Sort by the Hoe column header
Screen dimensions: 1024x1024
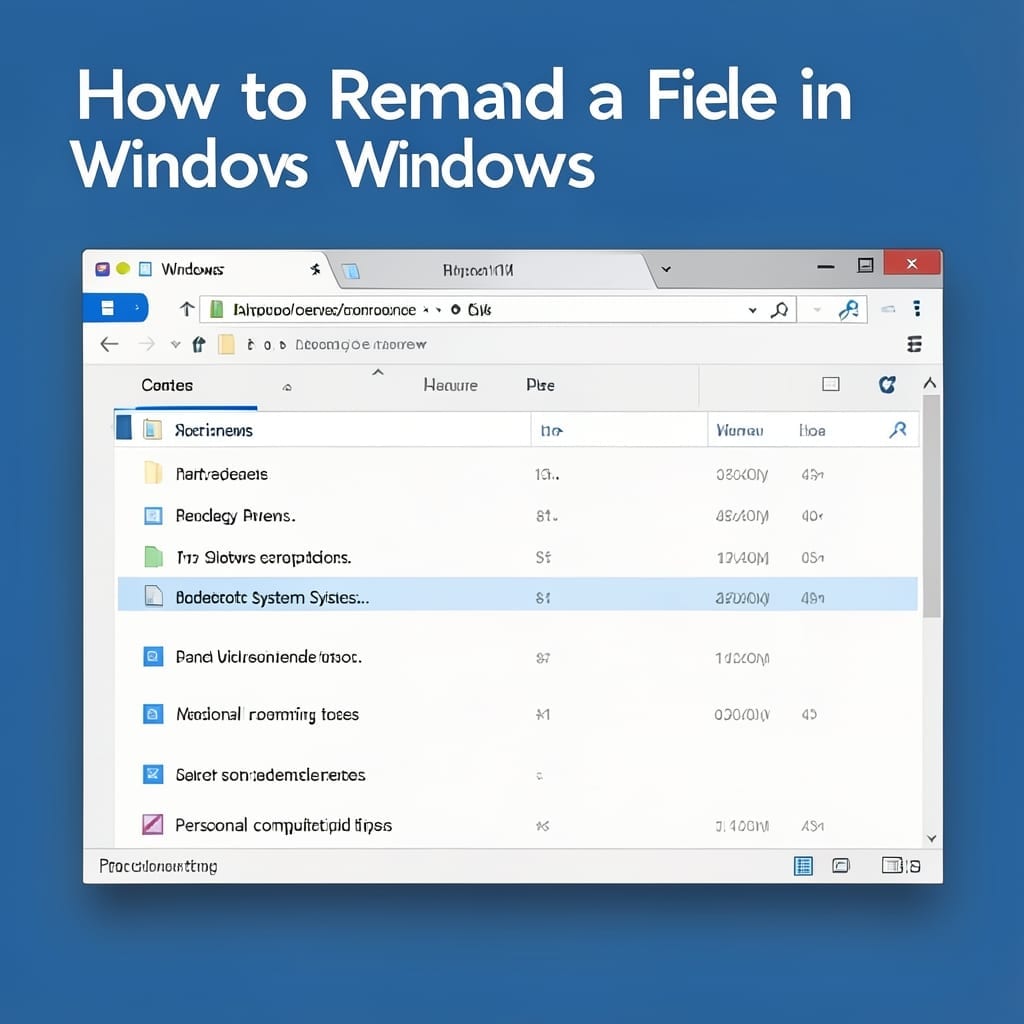pos(812,430)
